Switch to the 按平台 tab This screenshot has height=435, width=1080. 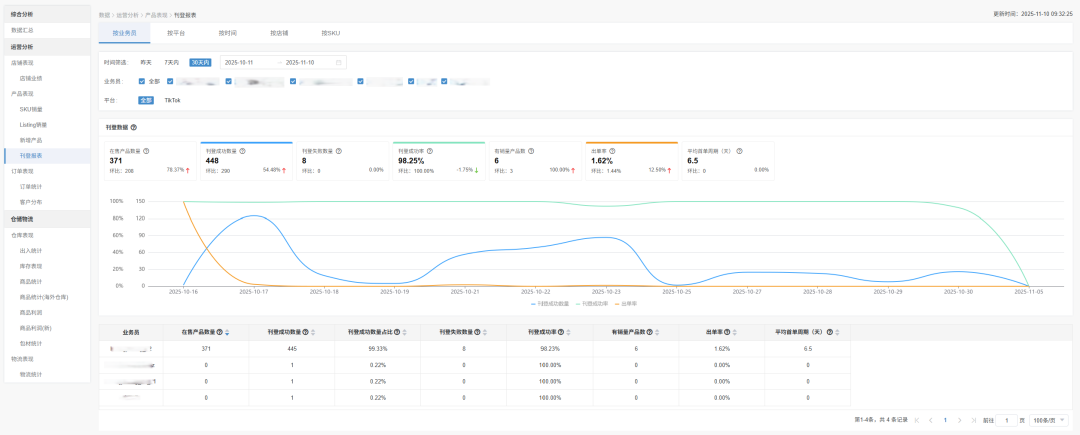(176, 33)
